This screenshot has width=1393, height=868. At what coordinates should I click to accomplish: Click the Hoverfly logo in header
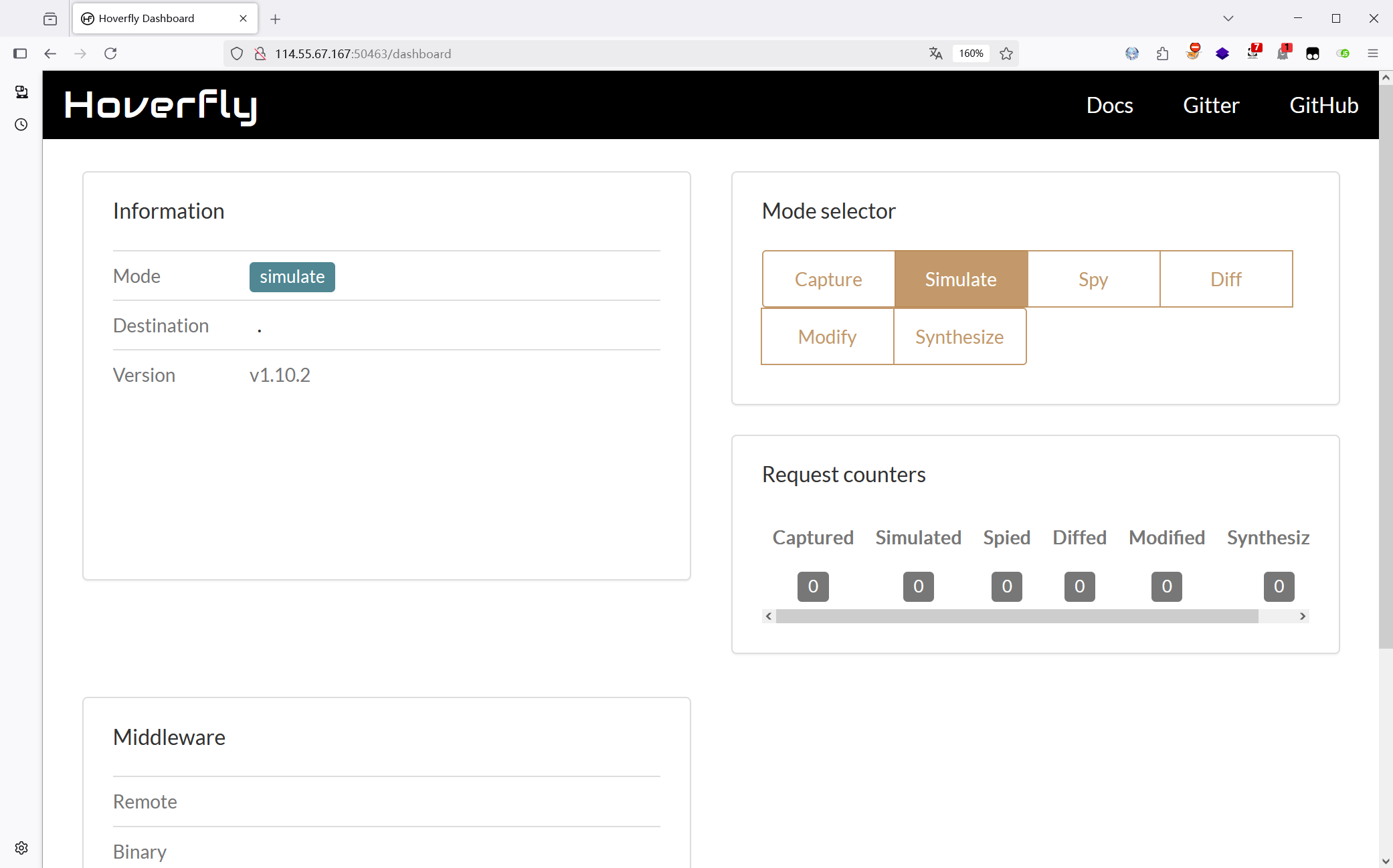coord(161,106)
